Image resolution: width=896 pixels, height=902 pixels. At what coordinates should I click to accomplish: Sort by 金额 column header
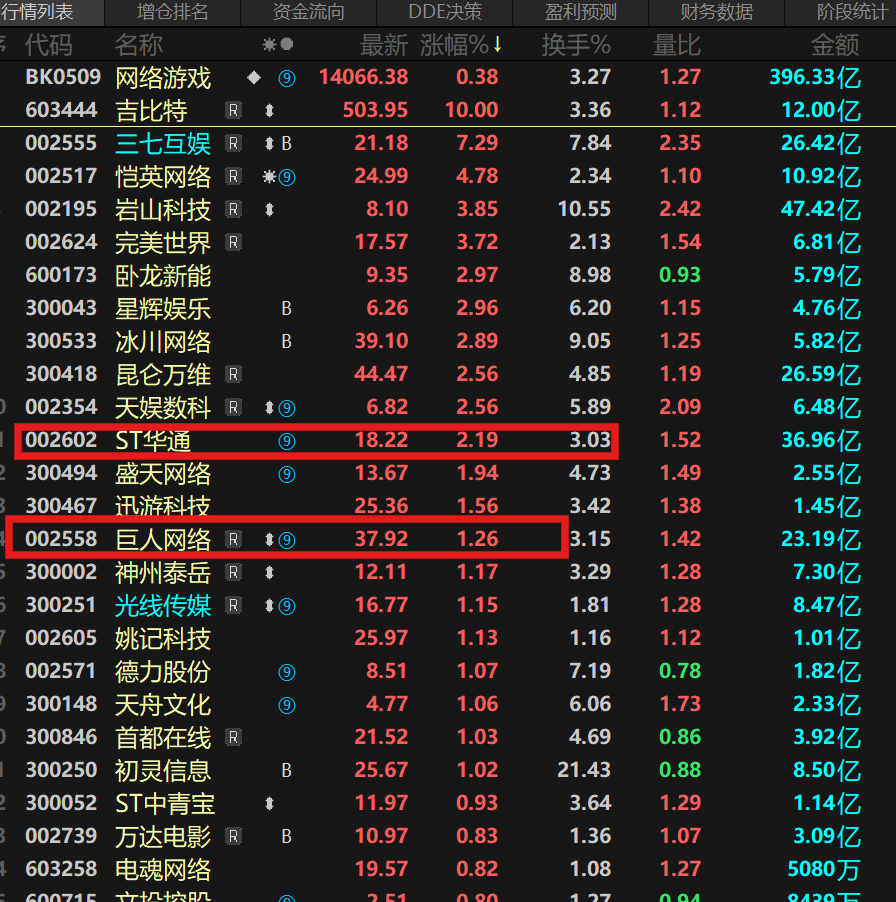click(x=835, y=45)
